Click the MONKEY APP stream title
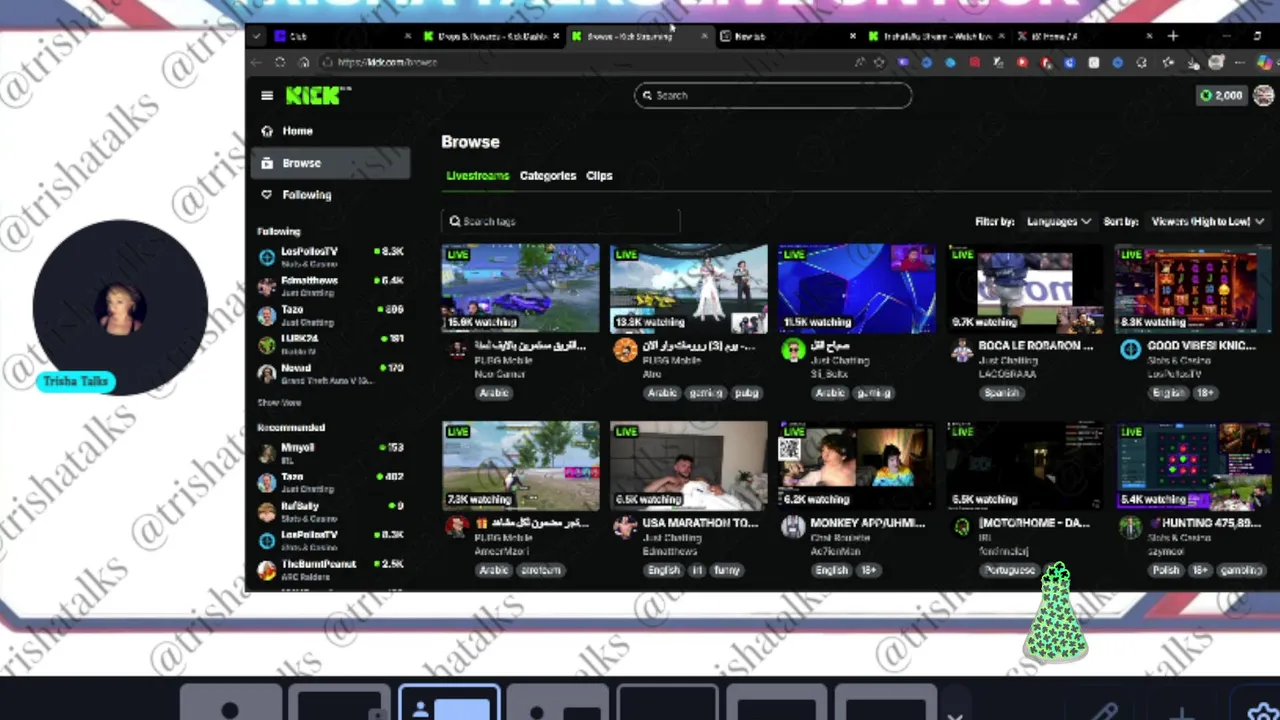This screenshot has height=720, width=1280. tap(868, 523)
